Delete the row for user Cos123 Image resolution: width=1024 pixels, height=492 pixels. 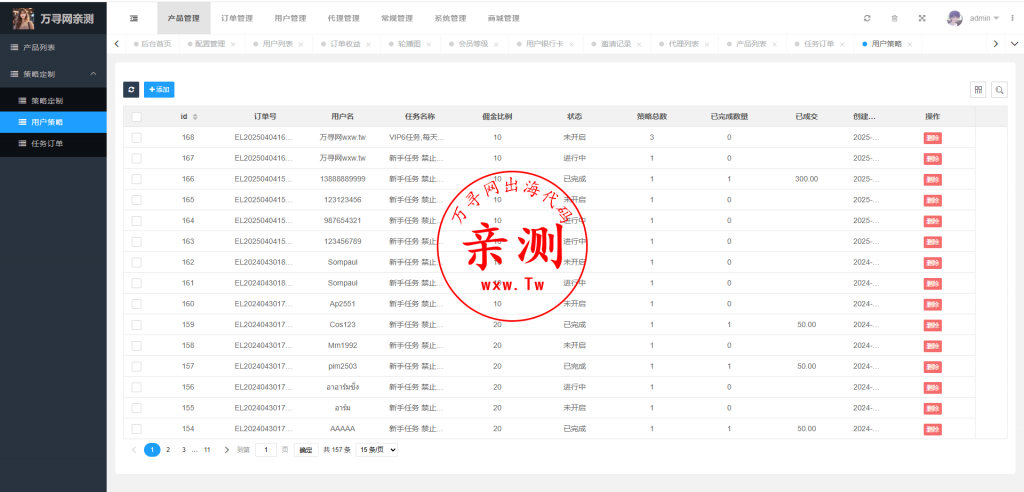tap(933, 325)
